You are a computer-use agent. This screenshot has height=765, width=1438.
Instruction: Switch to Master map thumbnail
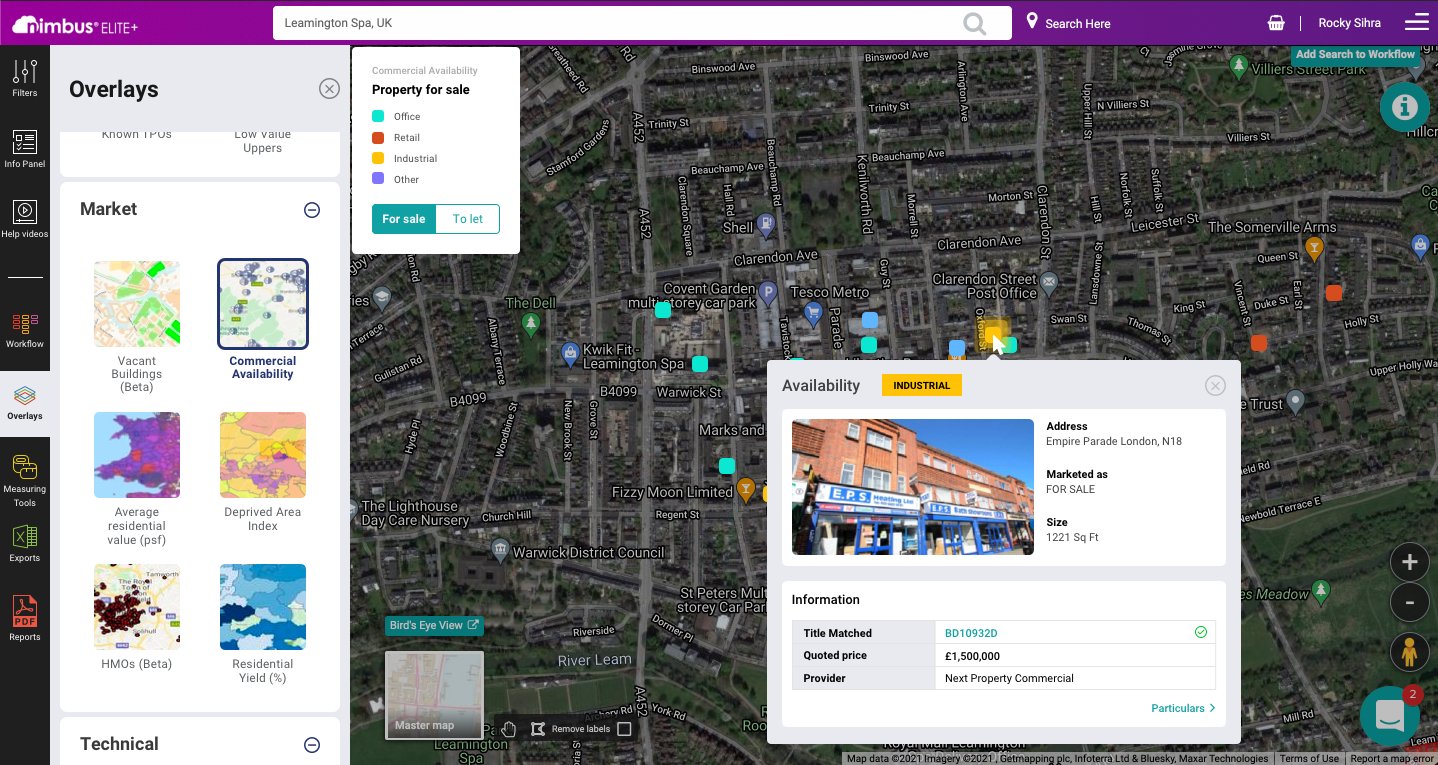[434, 695]
